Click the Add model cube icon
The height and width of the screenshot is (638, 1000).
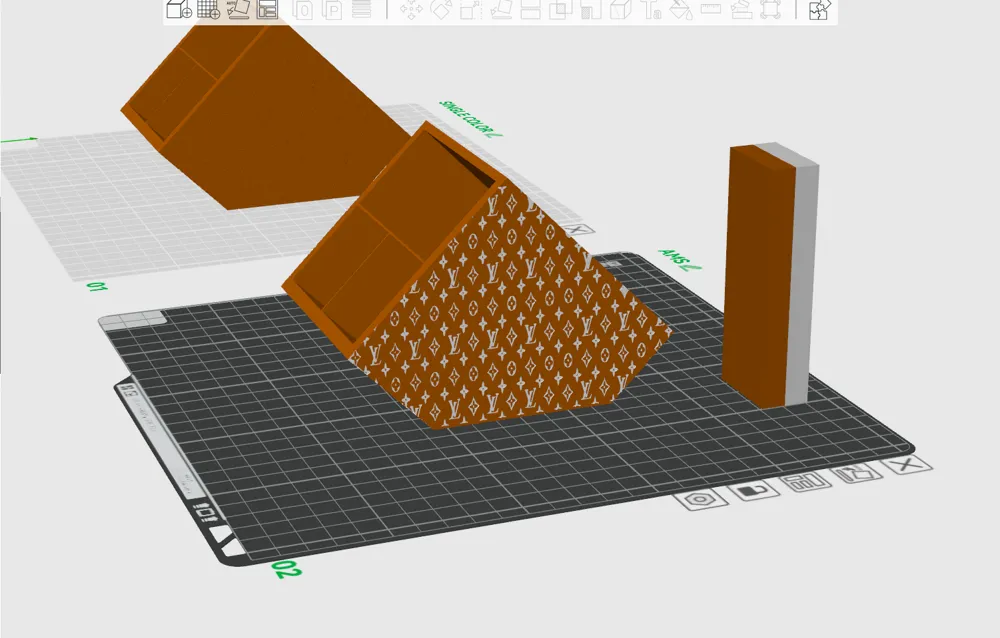(x=179, y=9)
